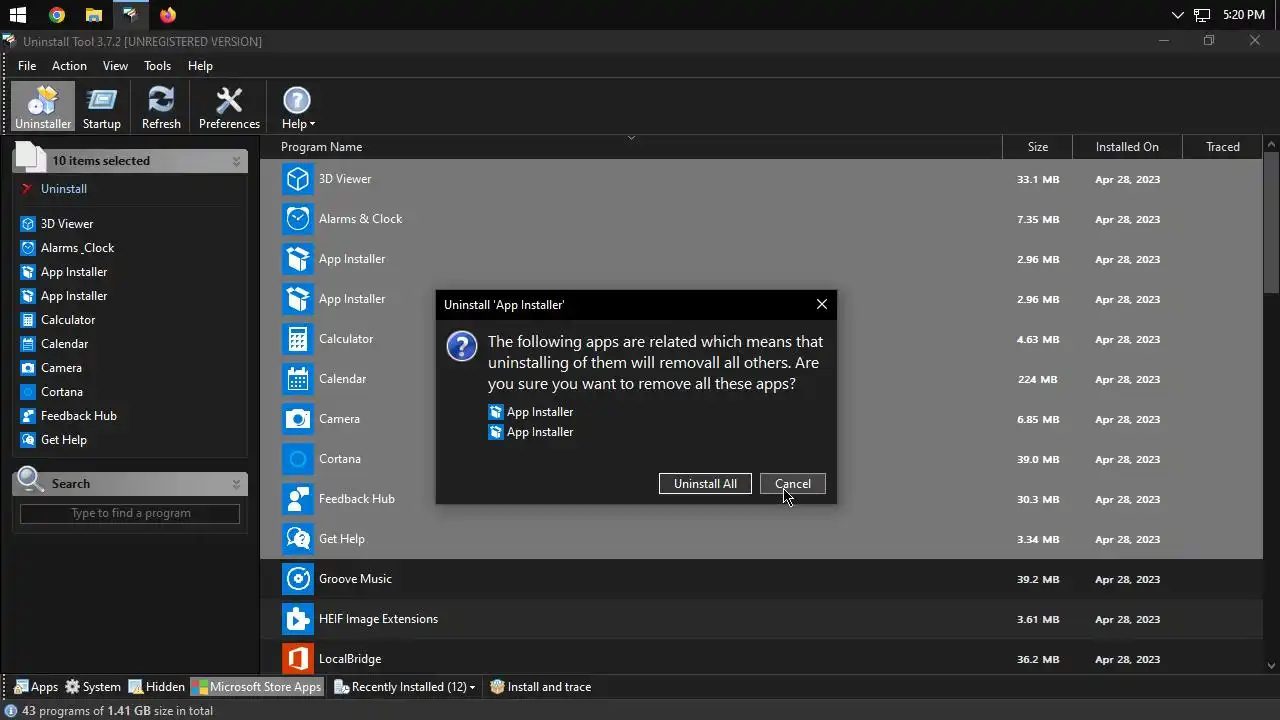Expand the Help toolbar dropdown
The width and height of the screenshot is (1280, 720).
[297, 107]
